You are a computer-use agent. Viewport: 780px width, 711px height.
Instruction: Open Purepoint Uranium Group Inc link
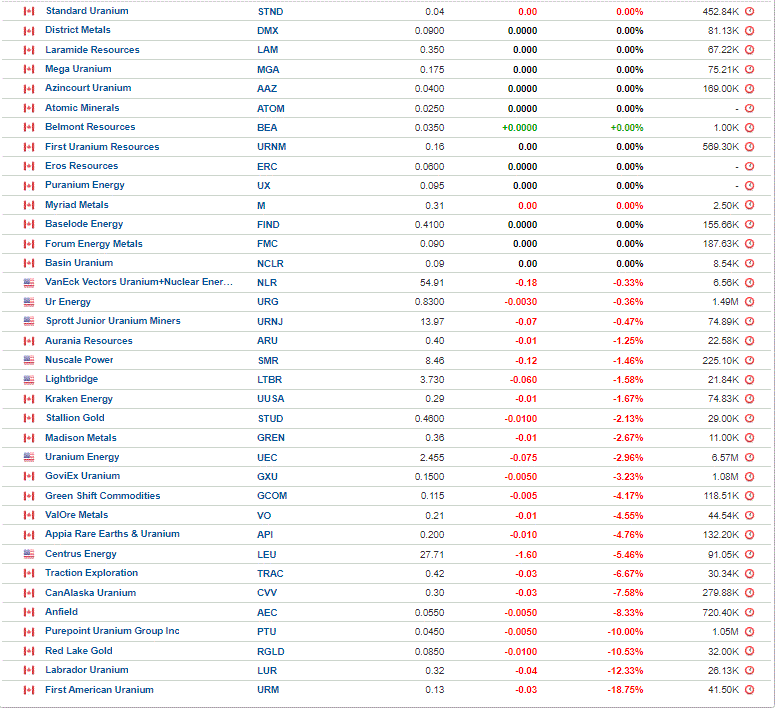pos(112,631)
